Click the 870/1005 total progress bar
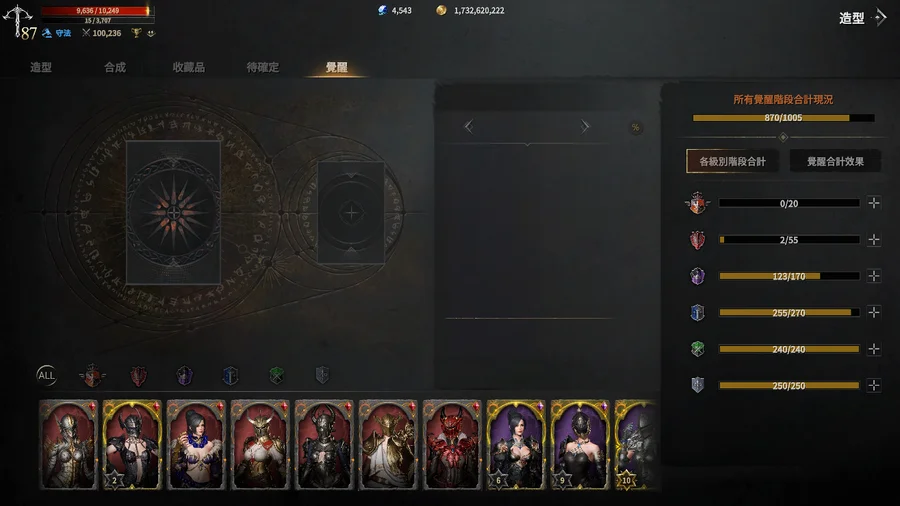Viewport: 900px width, 506px height. [x=783, y=118]
